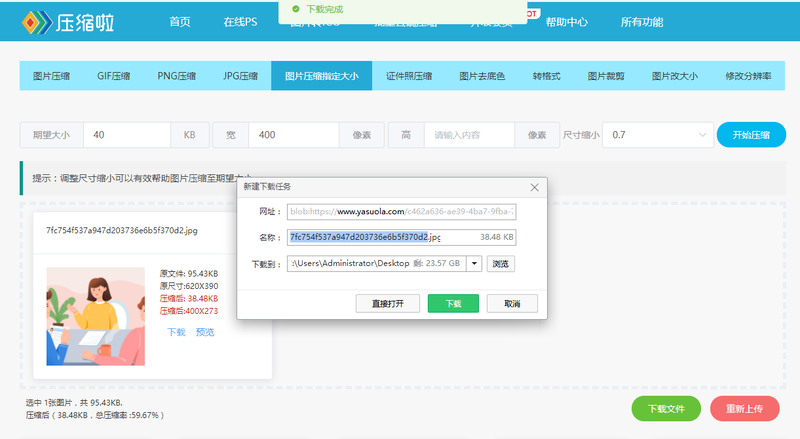Click the 下载 link under image info
The width and height of the screenshot is (800, 439).
pos(177,332)
